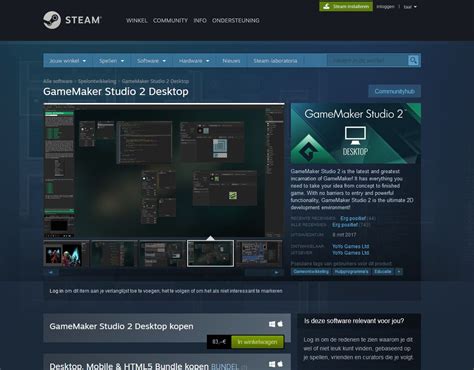This screenshot has height=370, width=474.
Task: Click the green Steam installeren button
Action: 346,6
